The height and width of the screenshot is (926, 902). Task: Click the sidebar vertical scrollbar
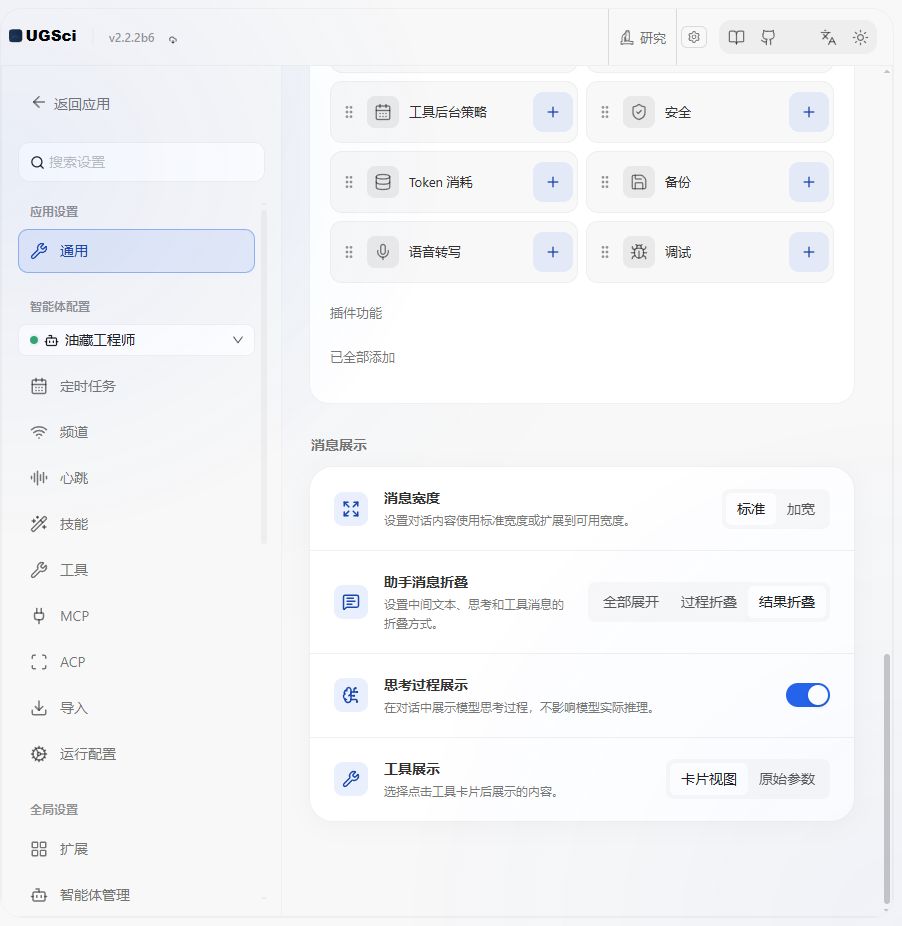(264, 375)
